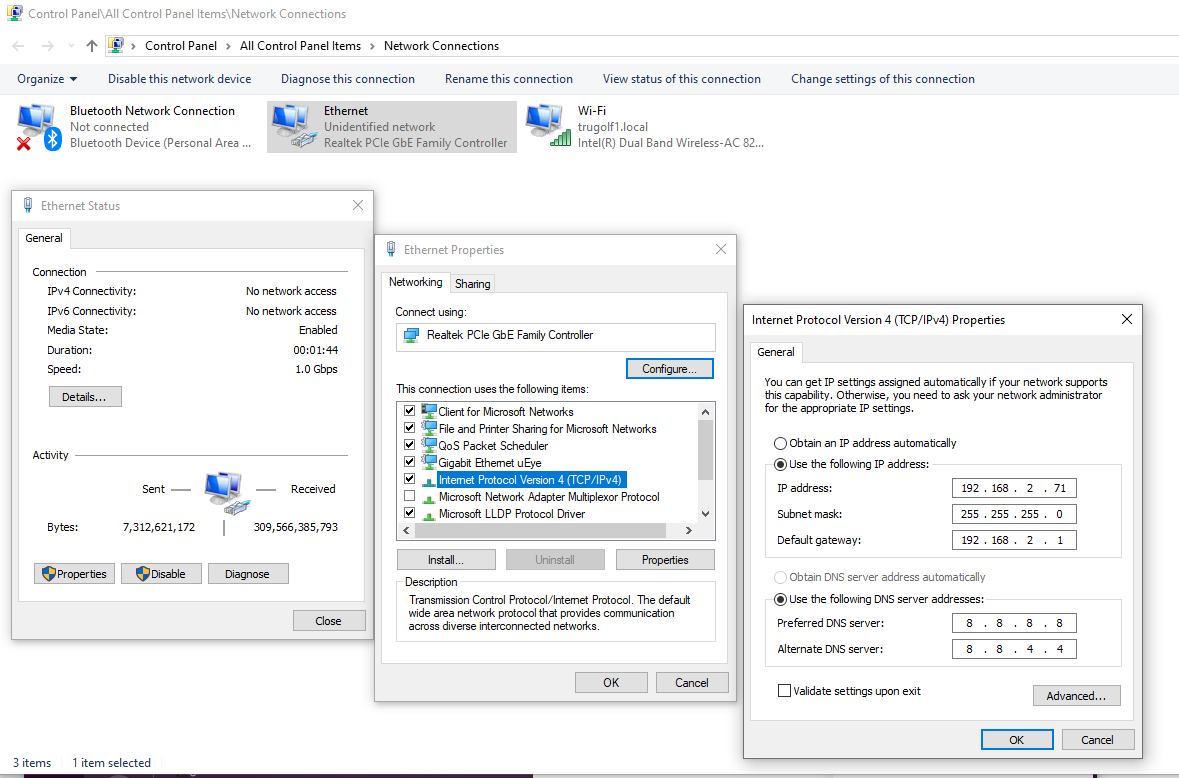Click the QoS Packet Scheduler item icon
The image size is (1179, 778).
429,445
